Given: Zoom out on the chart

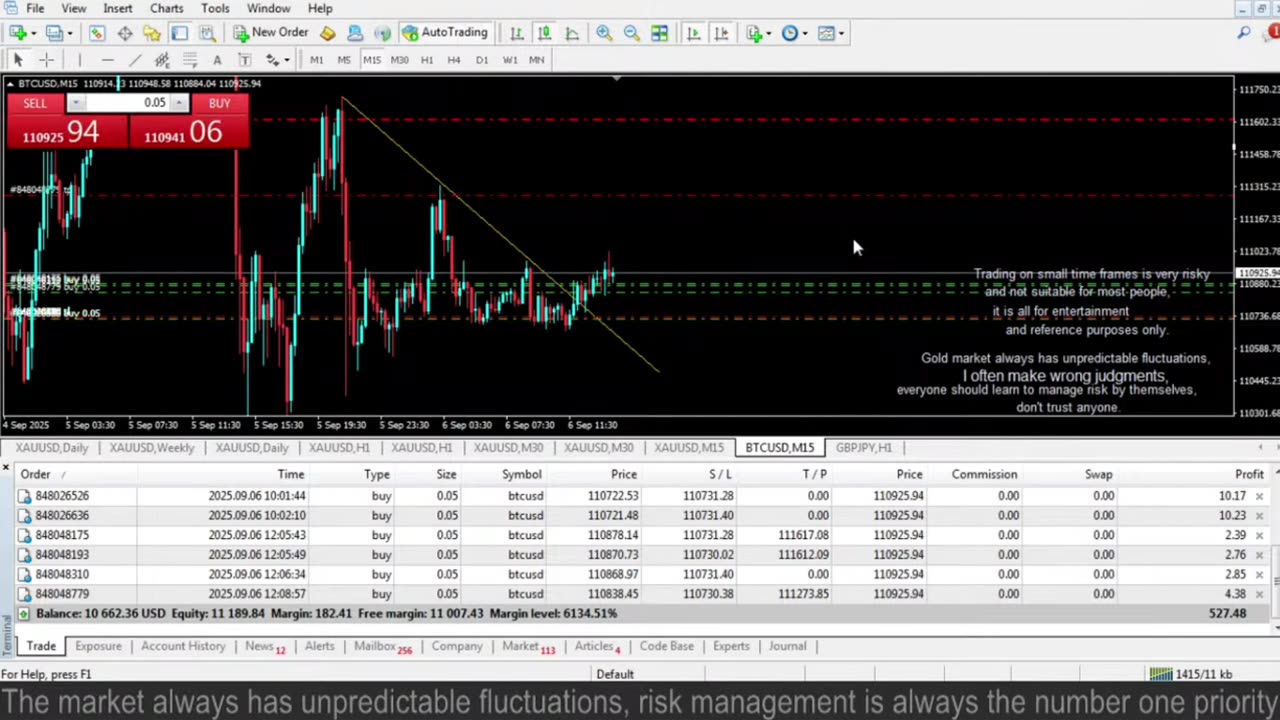Looking at the screenshot, I should click(x=632, y=33).
